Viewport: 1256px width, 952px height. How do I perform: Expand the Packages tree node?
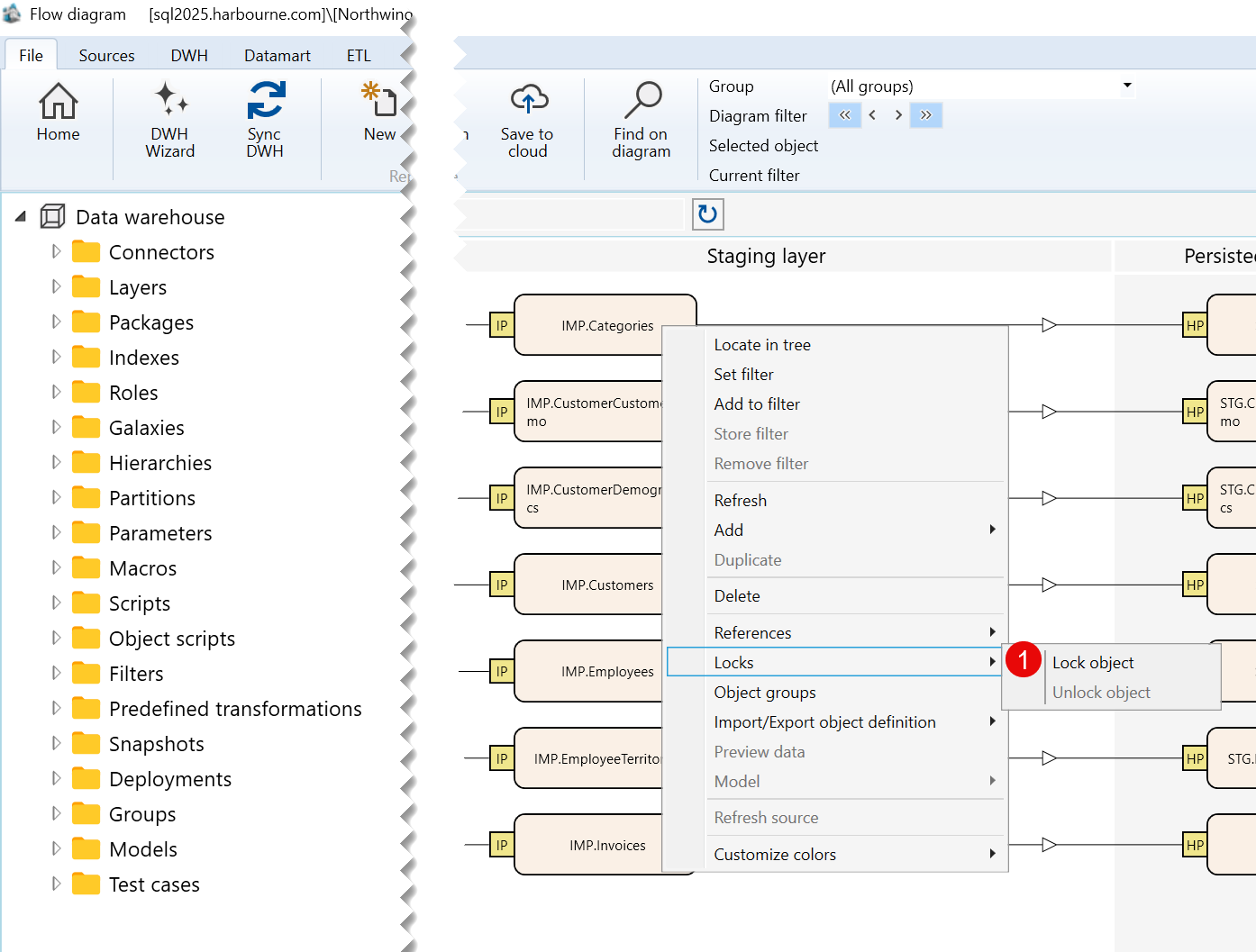coord(56,322)
